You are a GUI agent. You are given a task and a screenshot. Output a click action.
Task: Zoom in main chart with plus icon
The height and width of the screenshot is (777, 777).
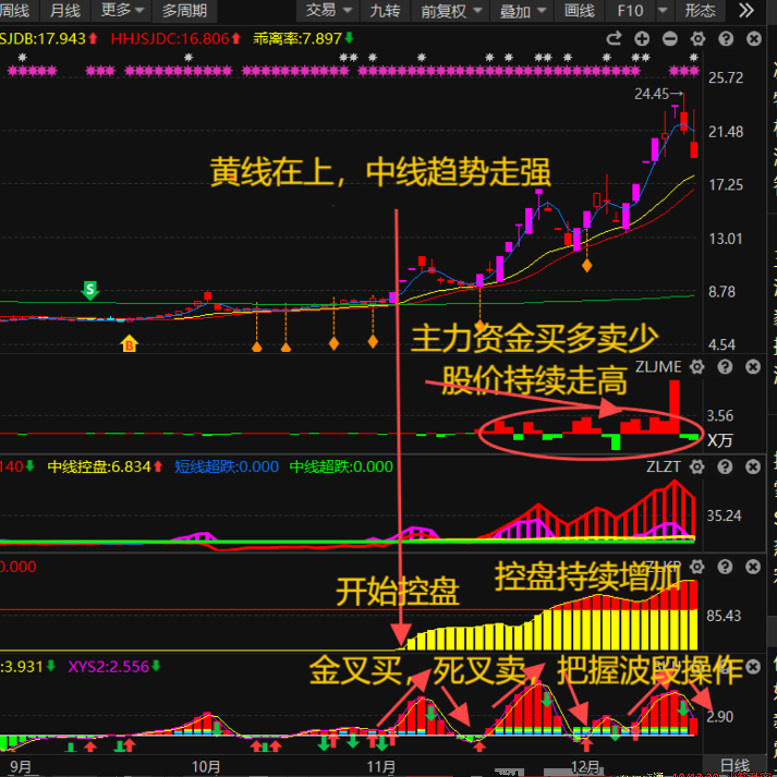642,39
